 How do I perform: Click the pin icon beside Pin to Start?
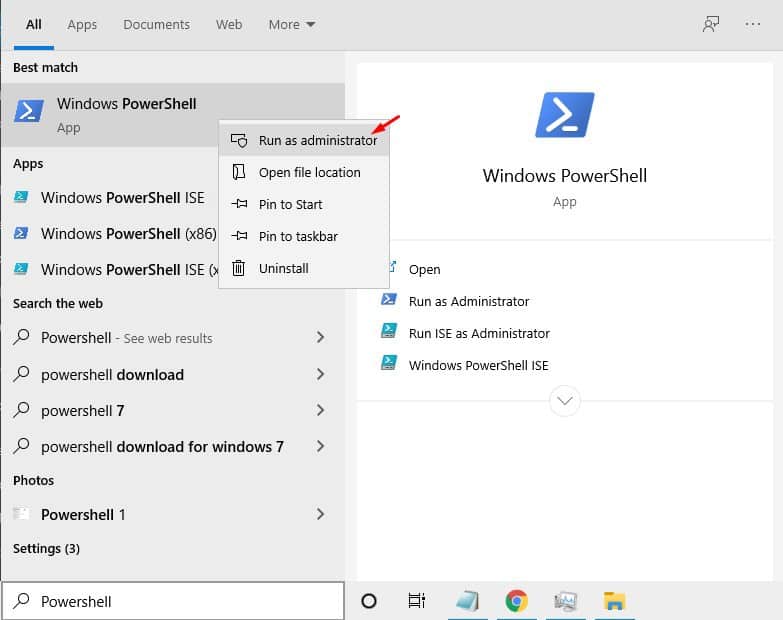pyautogui.click(x=239, y=204)
